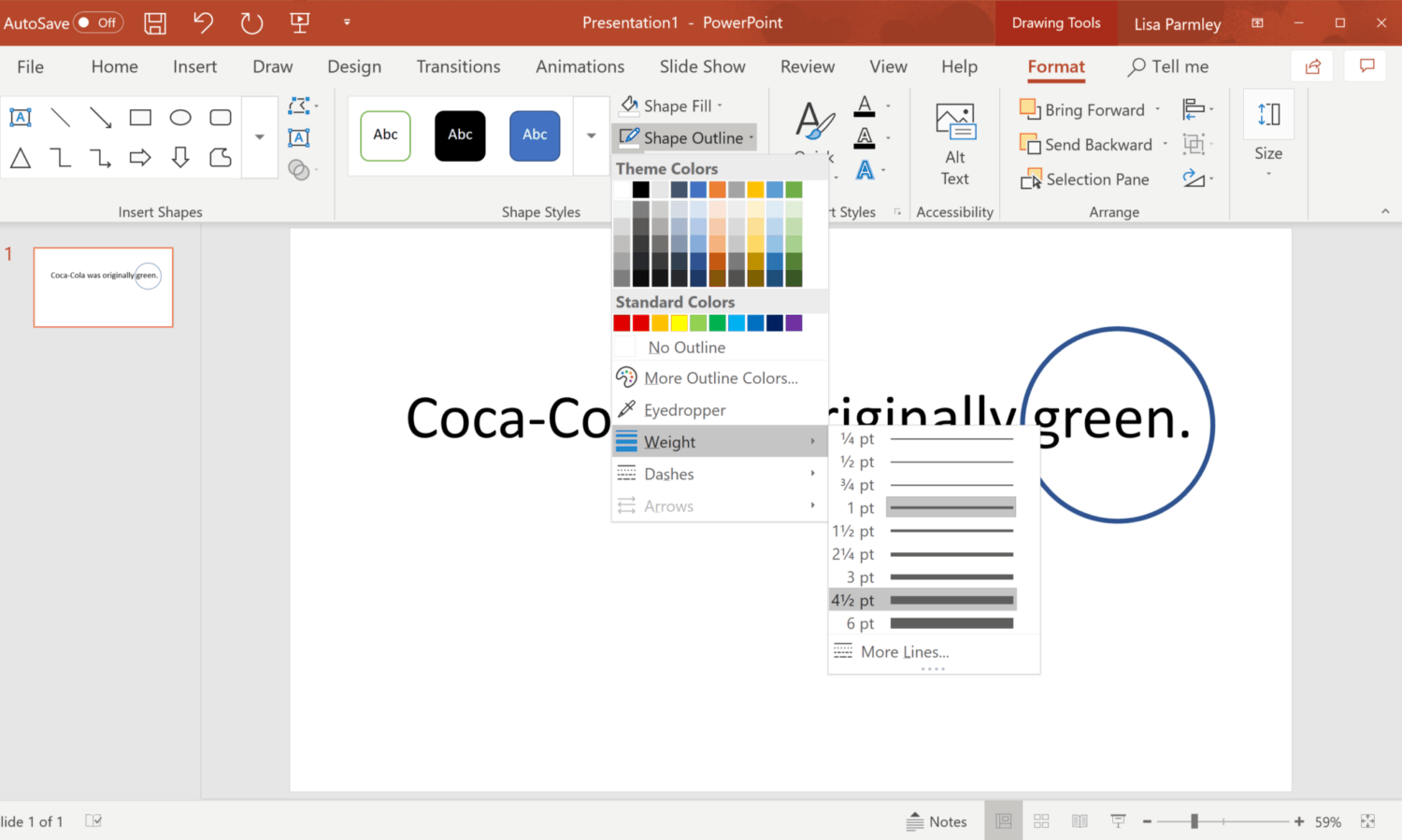Viewport: 1402px width, 840px height.
Task: Select the Right Arrow block shape
Action: pos(140,157)
